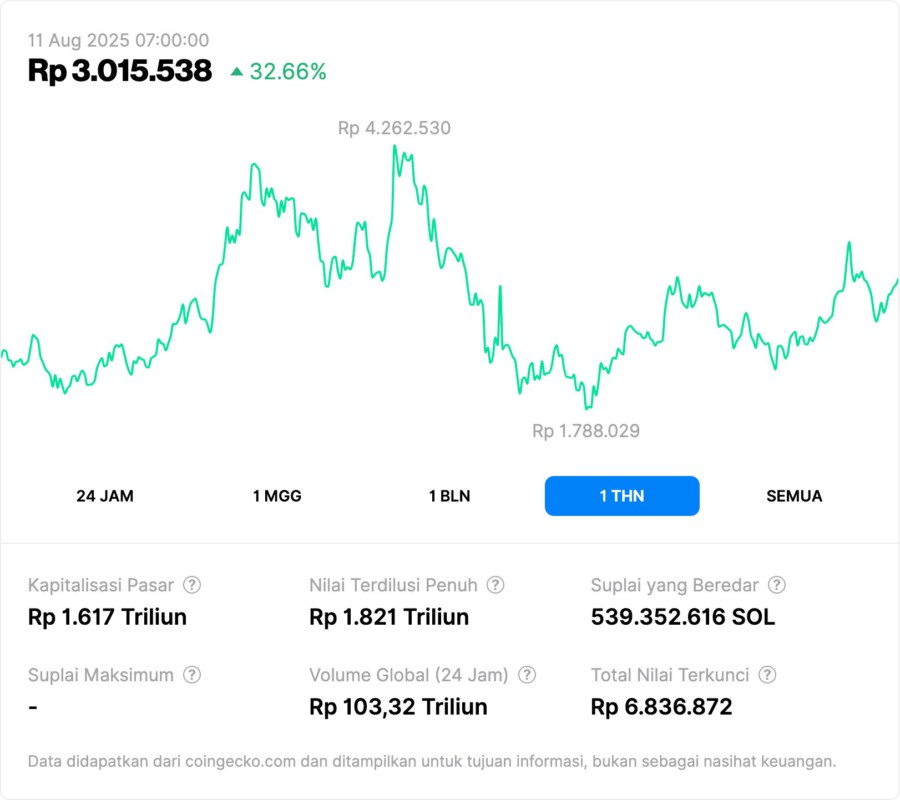Click the Rp 1.788.029 low price label
Screen dimensions: 900x800
[x=586, y=431]
